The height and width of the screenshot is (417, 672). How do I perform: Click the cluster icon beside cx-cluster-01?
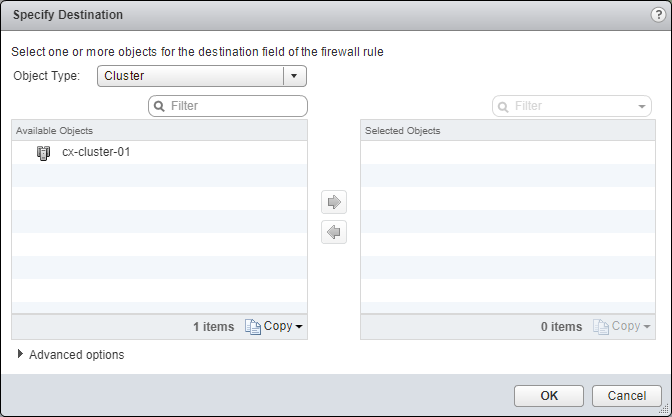[x=43, y=153]
